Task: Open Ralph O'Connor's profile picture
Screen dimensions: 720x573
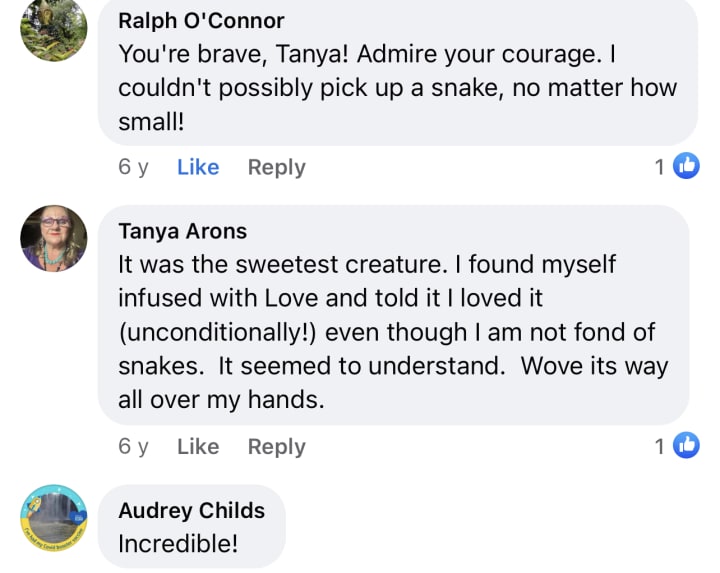Action: click(54, 30)
